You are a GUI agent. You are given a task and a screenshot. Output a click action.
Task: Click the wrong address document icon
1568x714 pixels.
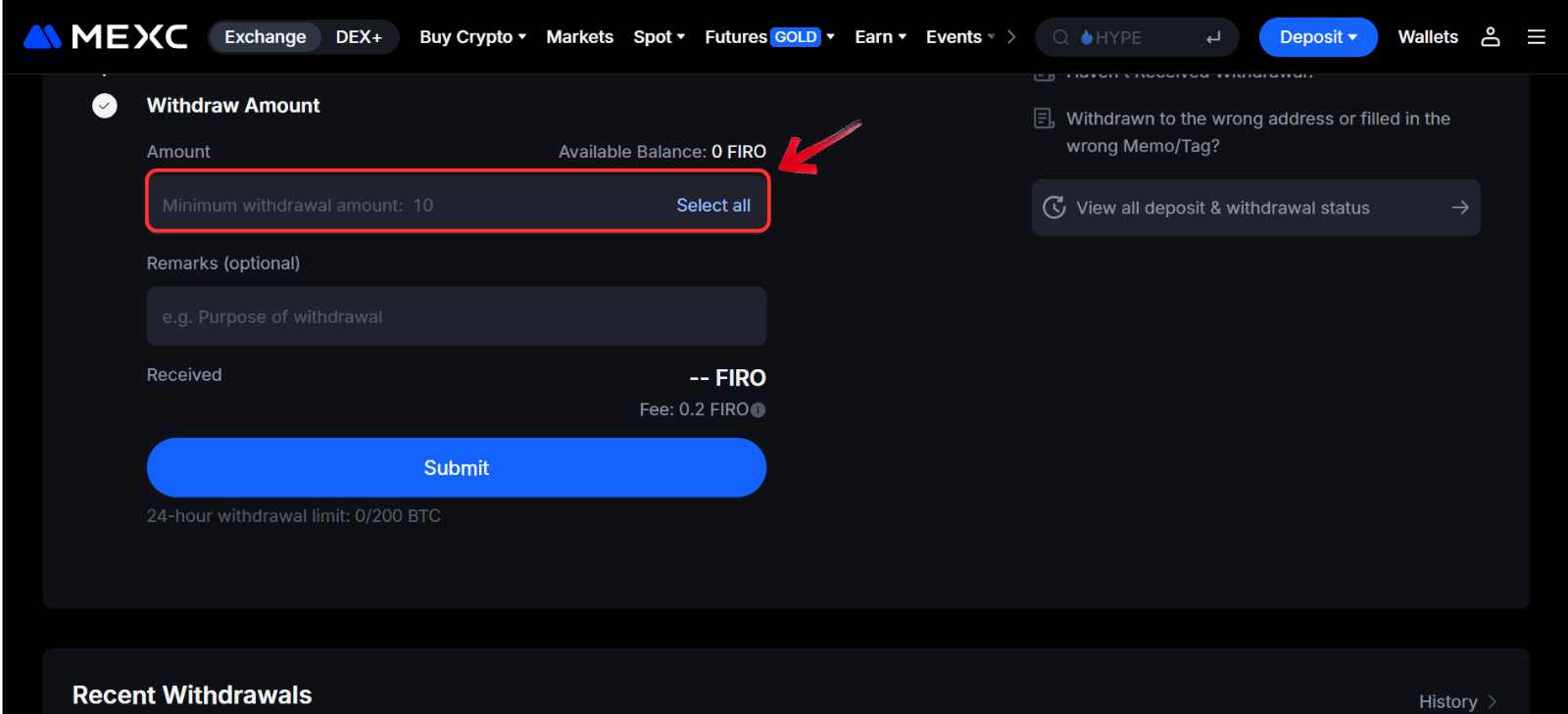click(x=1045, y=119)
